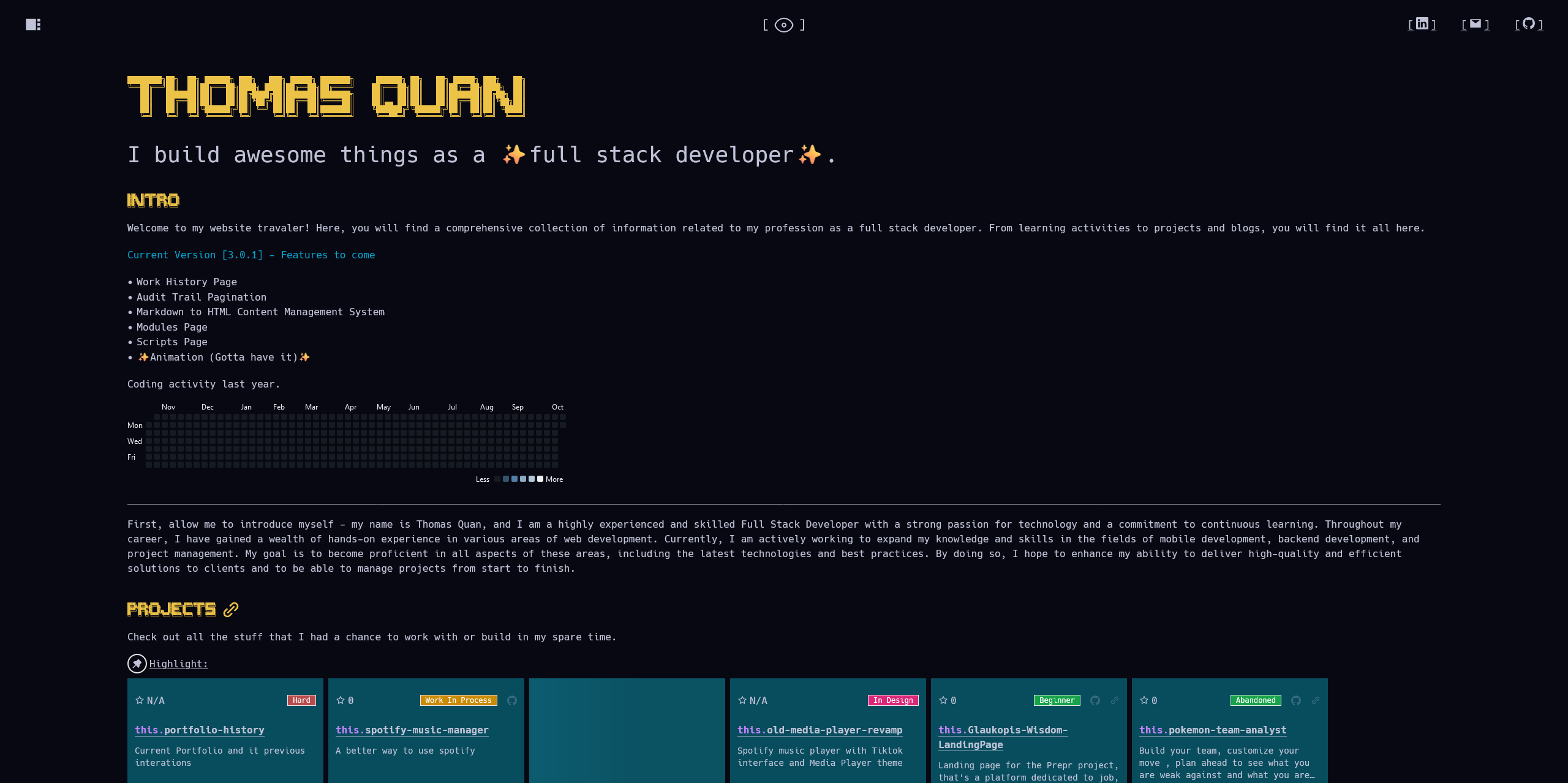Open the sidebar menu icon
The width and height of the screenshot is (1568, 783).
33,24
